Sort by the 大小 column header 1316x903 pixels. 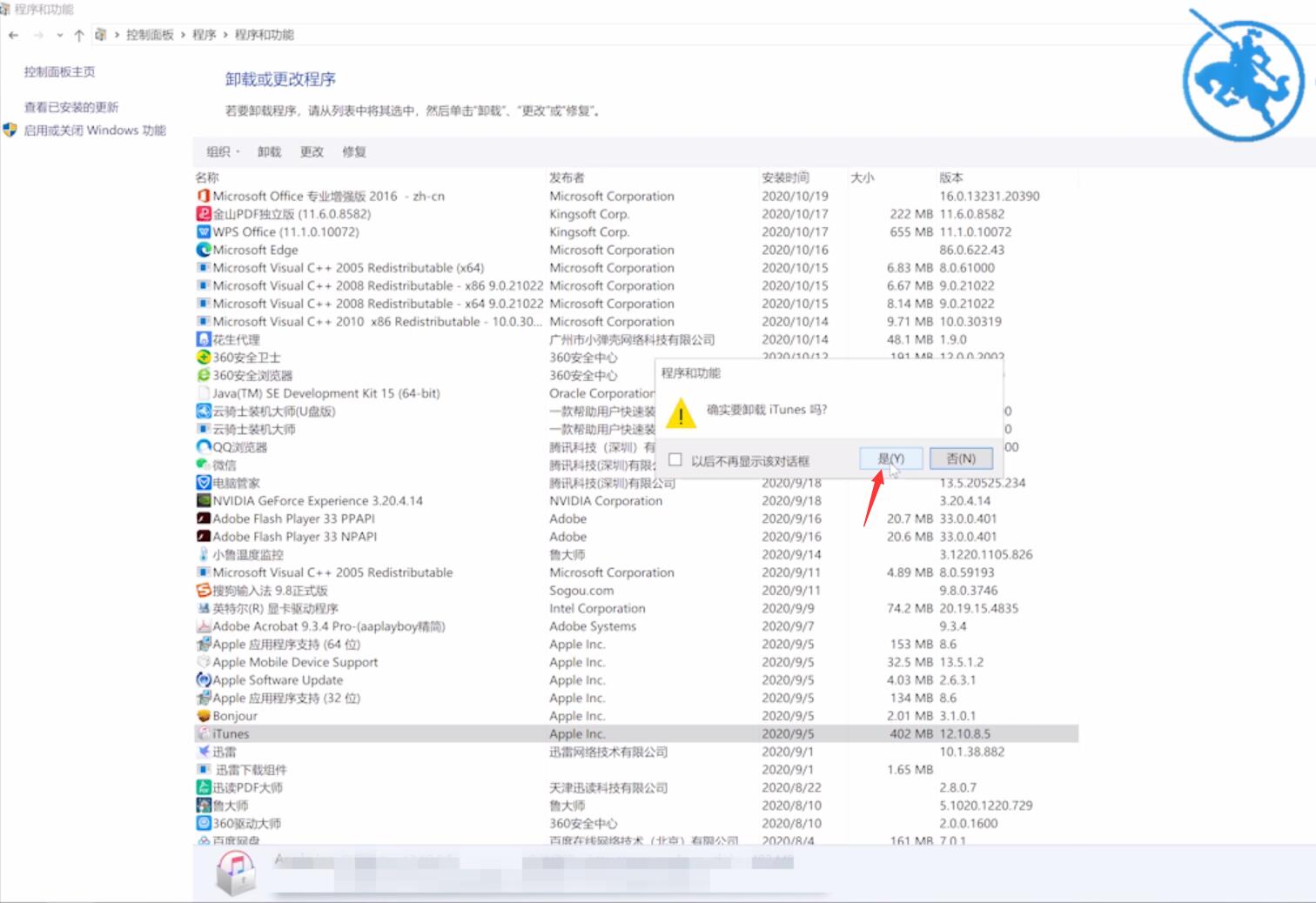[863, 177]
